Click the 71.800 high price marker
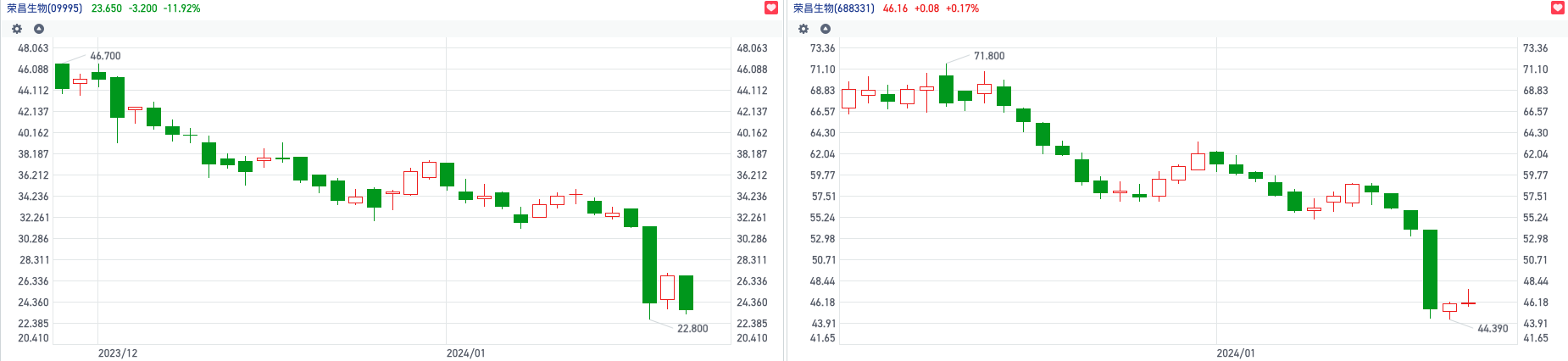Screen dimensions: 1568x361 (989, 56)
